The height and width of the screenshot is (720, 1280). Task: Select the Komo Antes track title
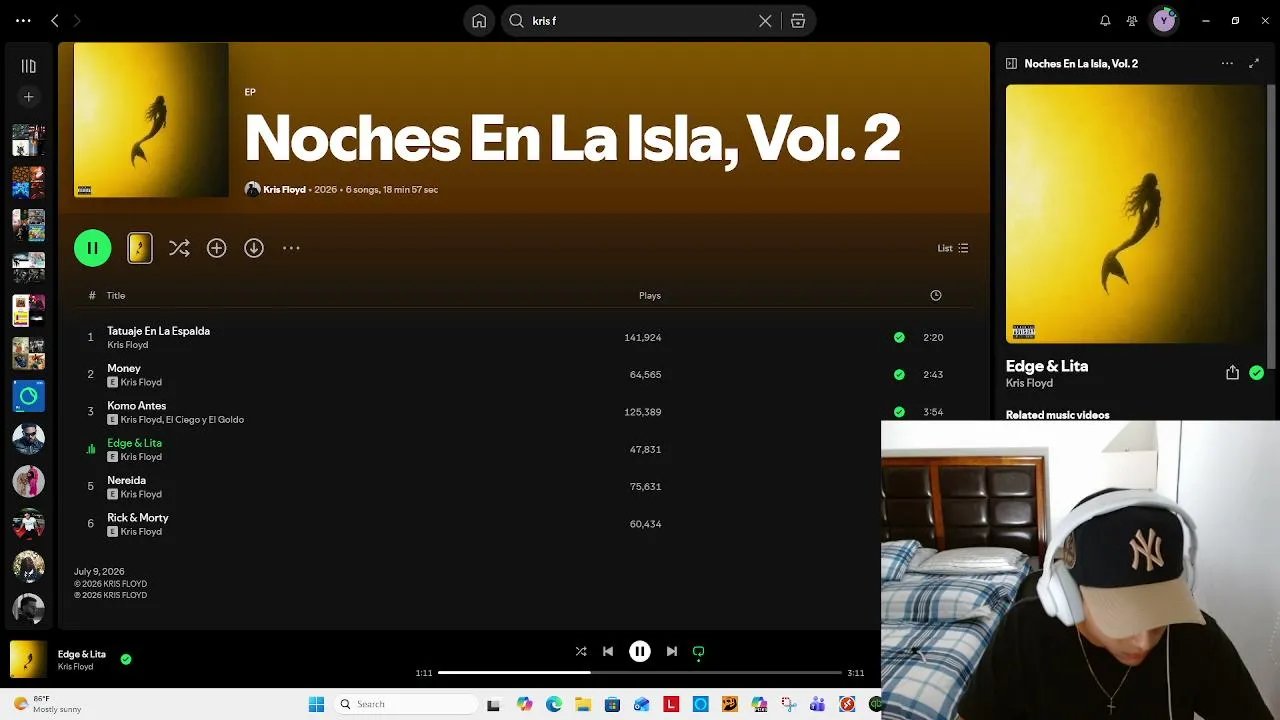pos(136,406)
